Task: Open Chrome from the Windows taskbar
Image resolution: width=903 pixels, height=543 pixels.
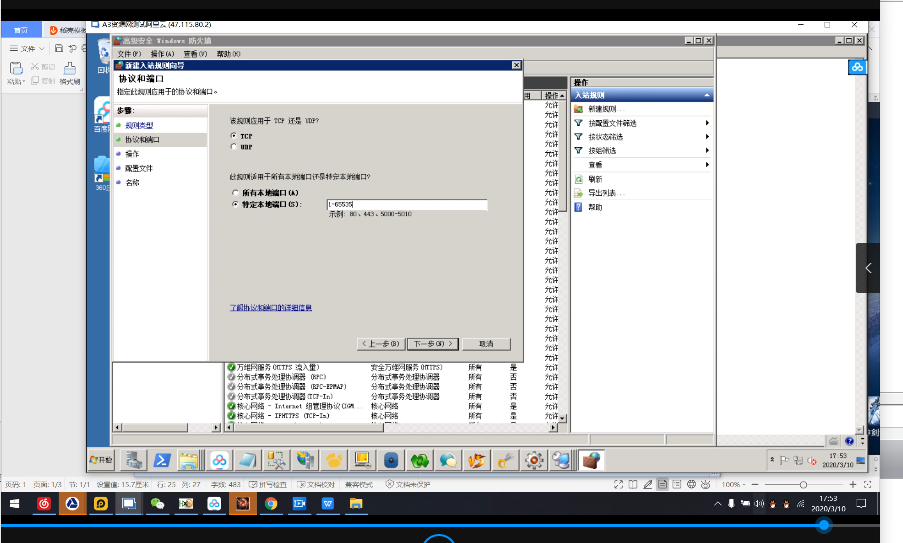Action: pos(270,504)
